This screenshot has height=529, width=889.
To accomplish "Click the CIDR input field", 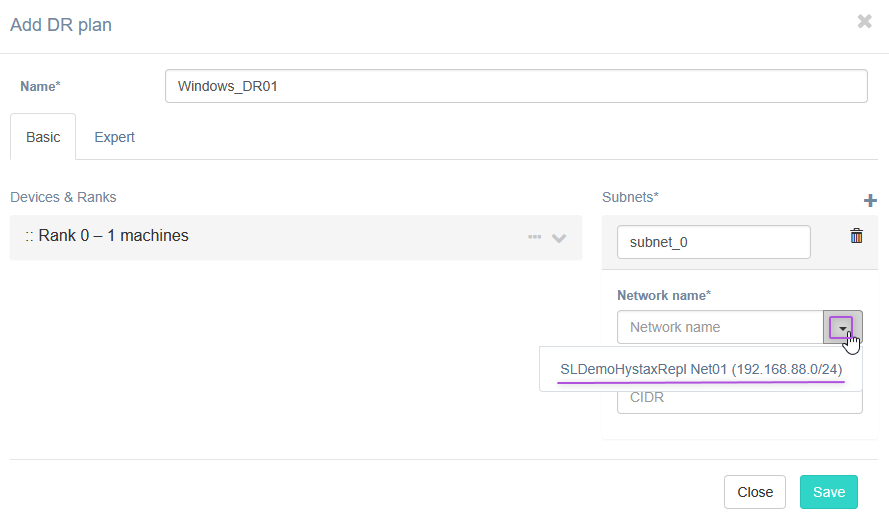I will [739, 399].
